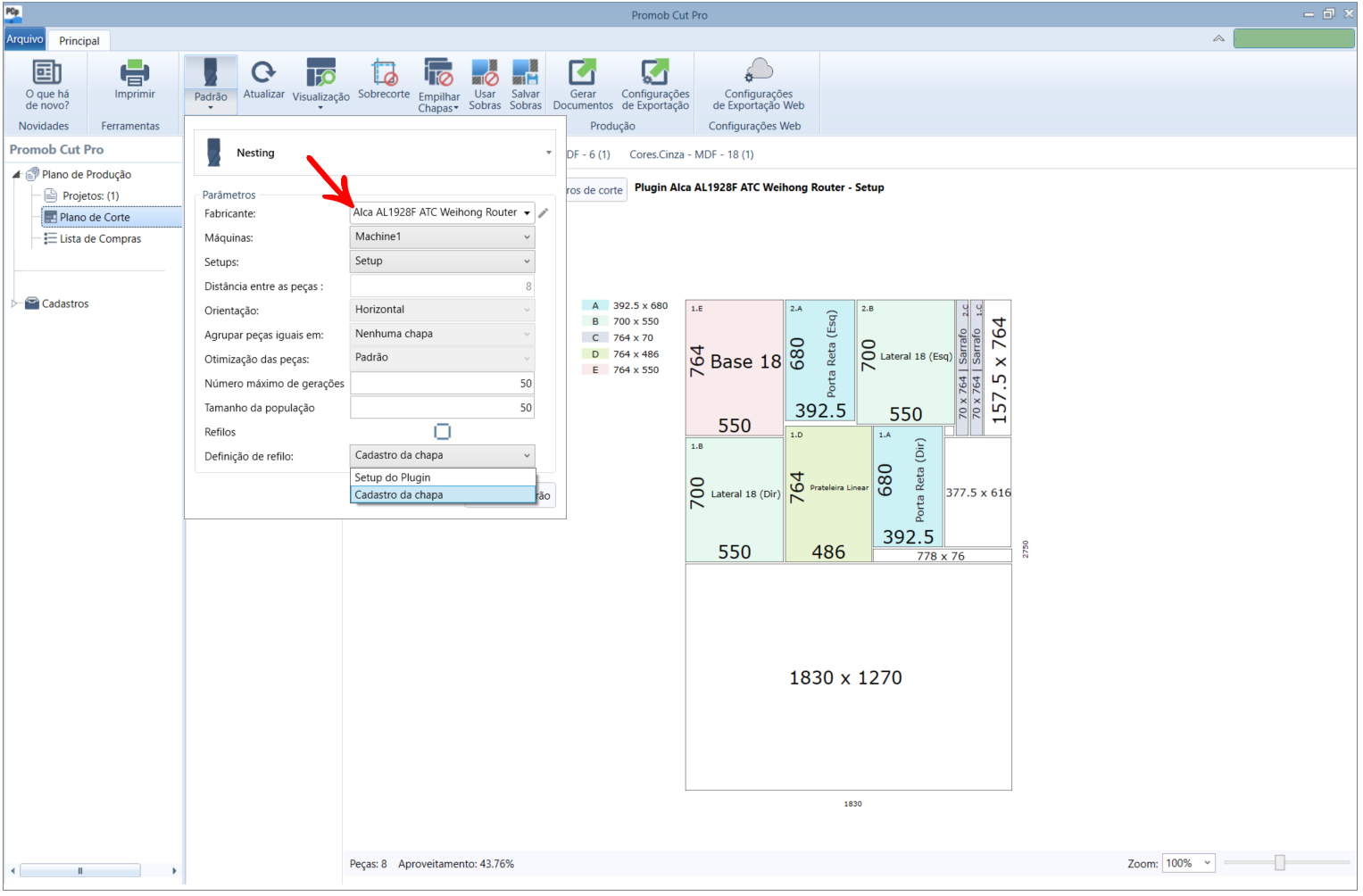The width and height of the screenshot is (1363, 896).
Task: Open the Arquivo menu tab
Action: coord(25,39)
